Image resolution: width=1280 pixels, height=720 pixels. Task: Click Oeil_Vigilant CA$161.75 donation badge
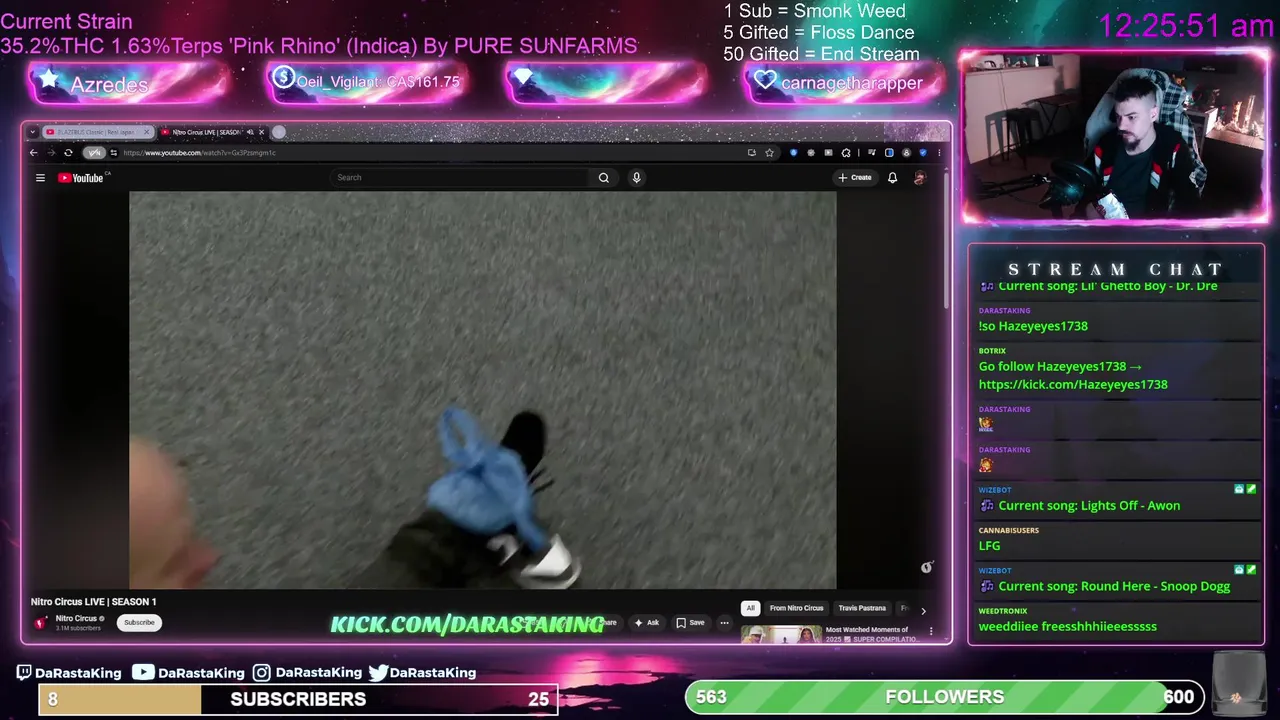coord(366,82)
